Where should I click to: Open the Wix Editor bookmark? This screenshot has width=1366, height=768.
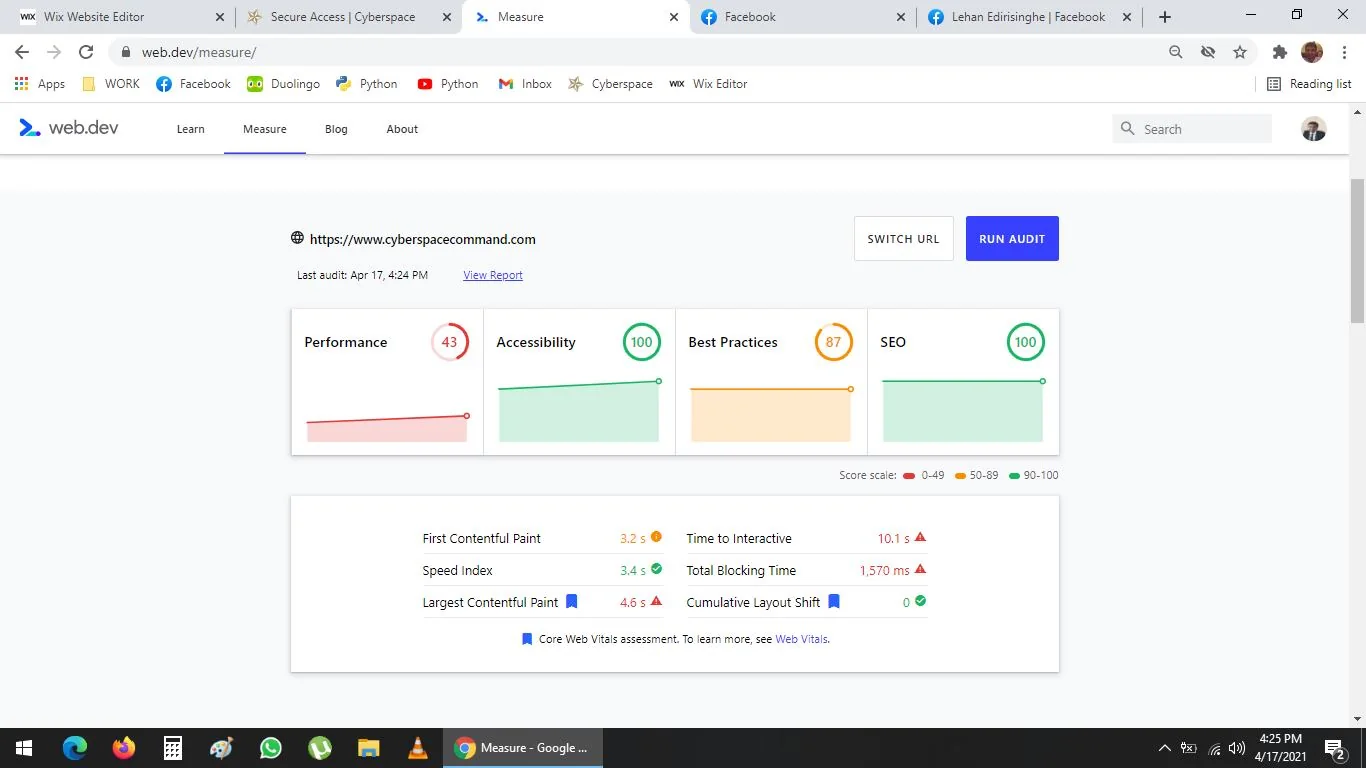tap(708, 84)
